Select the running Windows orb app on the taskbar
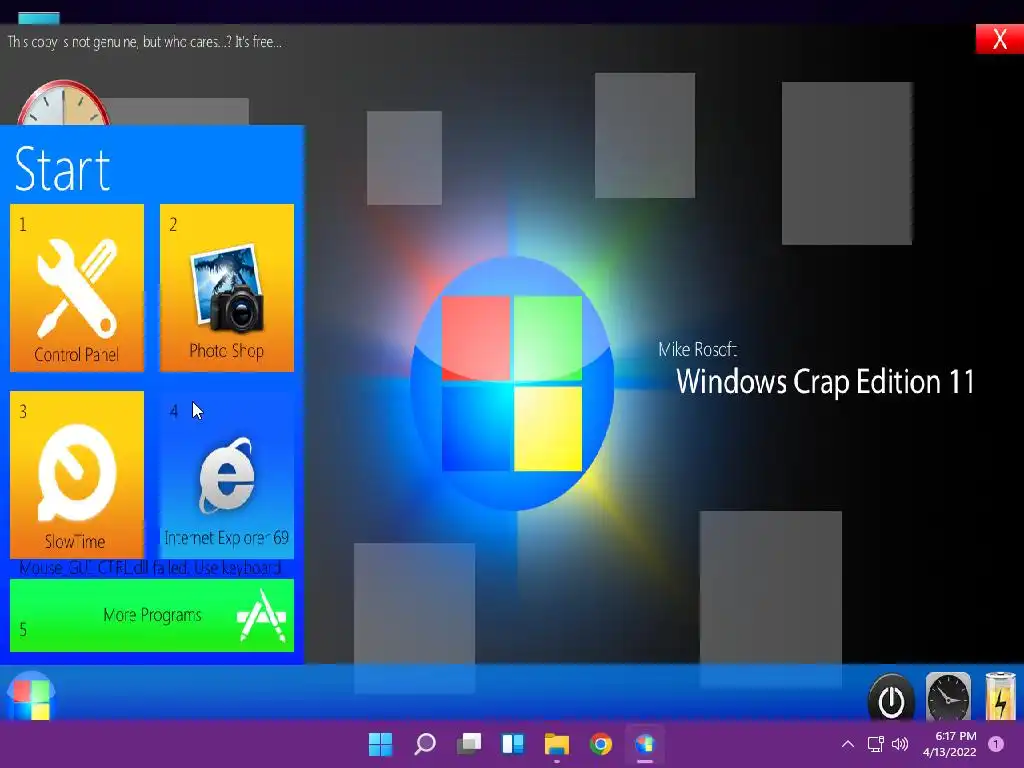The height and width of the screenshot is (768, 1024). point(645,744)
